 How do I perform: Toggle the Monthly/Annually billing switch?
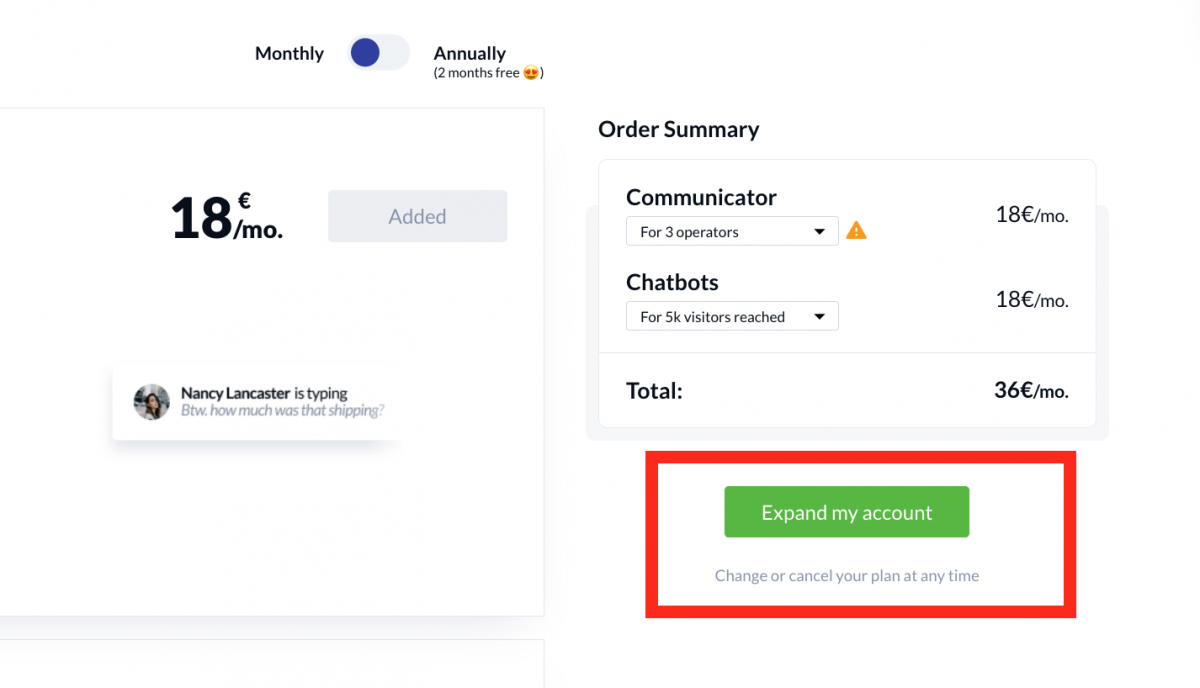point(379,53)
